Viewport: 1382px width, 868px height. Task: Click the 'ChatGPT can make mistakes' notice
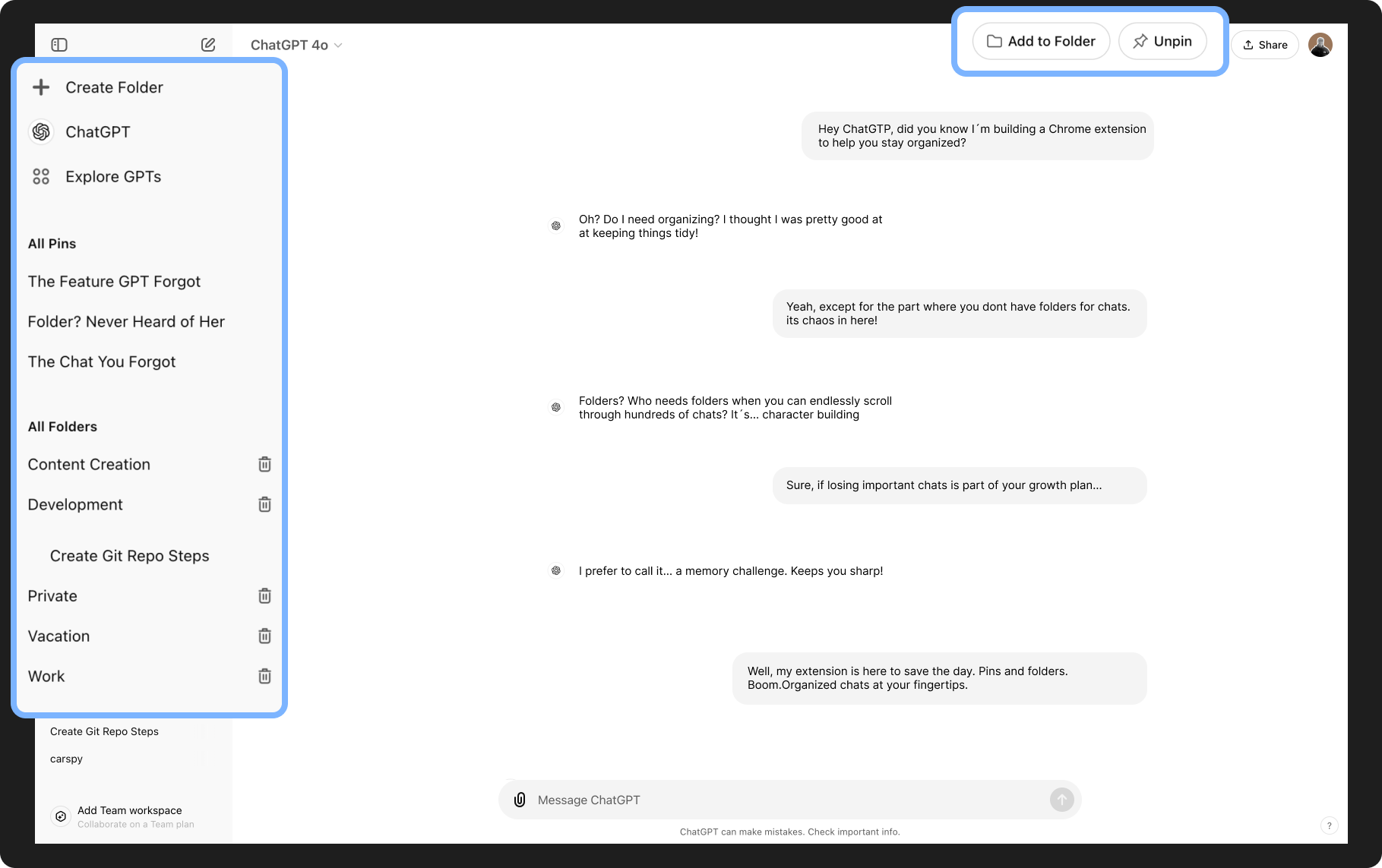pyautogui.click(x=789, y=832)
